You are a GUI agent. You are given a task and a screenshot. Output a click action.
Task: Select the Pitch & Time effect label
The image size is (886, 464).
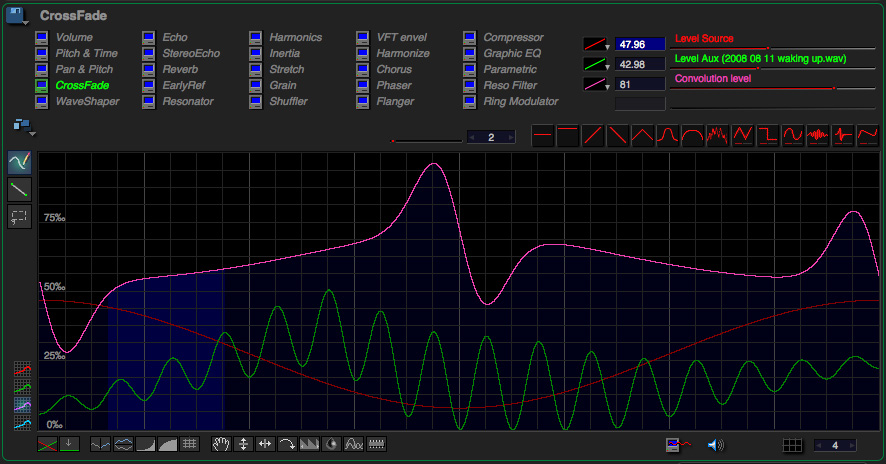pyautogui.click(x=86, y=53)
